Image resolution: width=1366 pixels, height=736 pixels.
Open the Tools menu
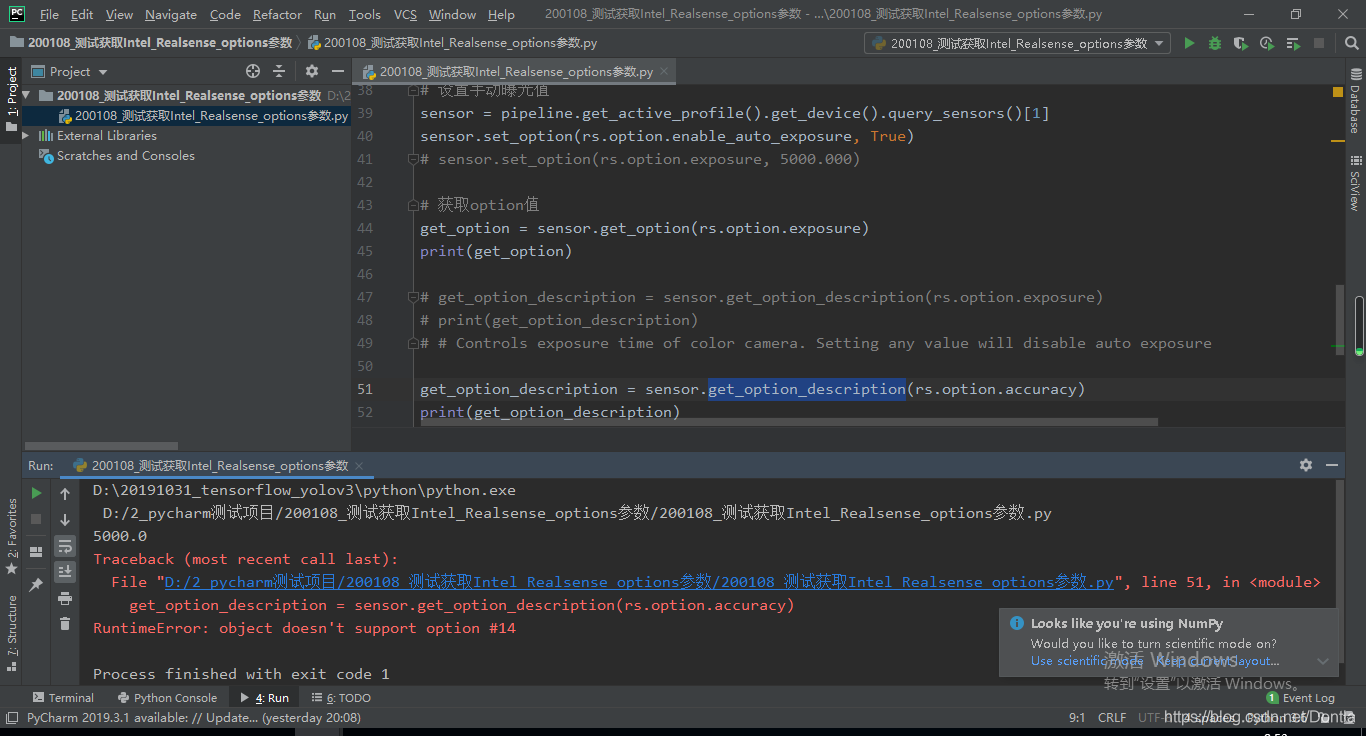point(365,14)
